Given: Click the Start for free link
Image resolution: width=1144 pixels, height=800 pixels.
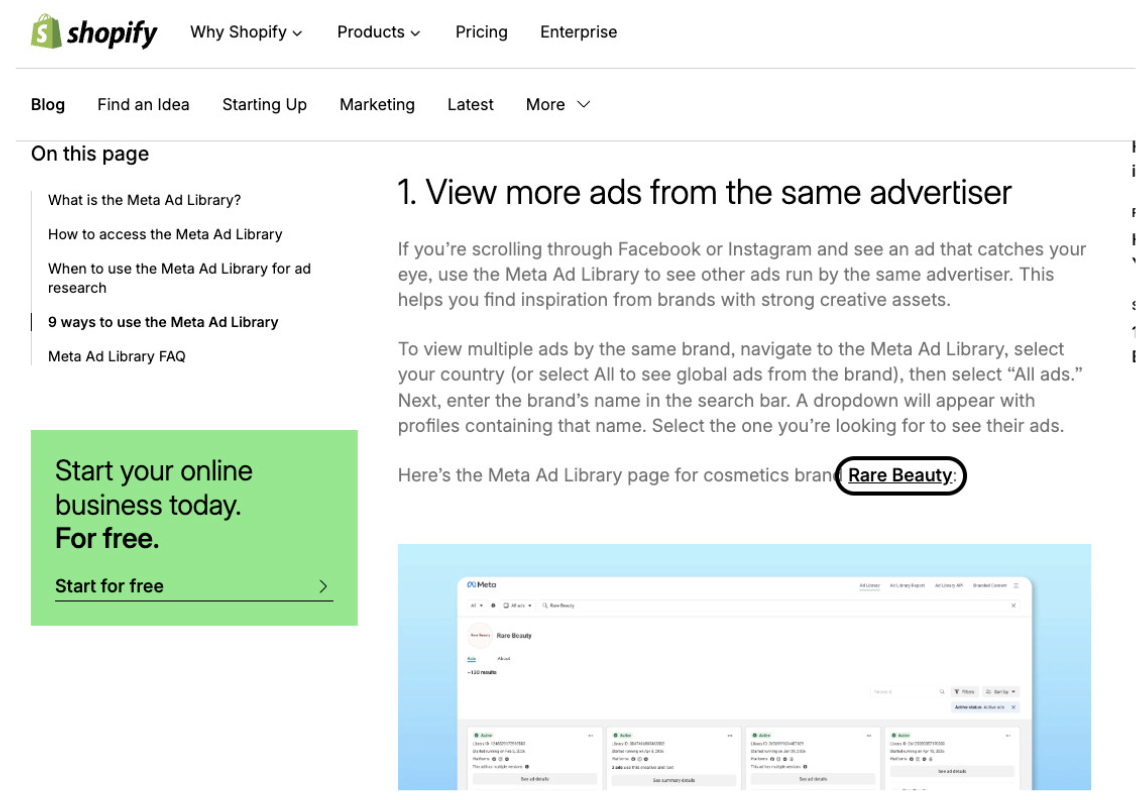Looking at the screenshot, I should coord(109,586).
